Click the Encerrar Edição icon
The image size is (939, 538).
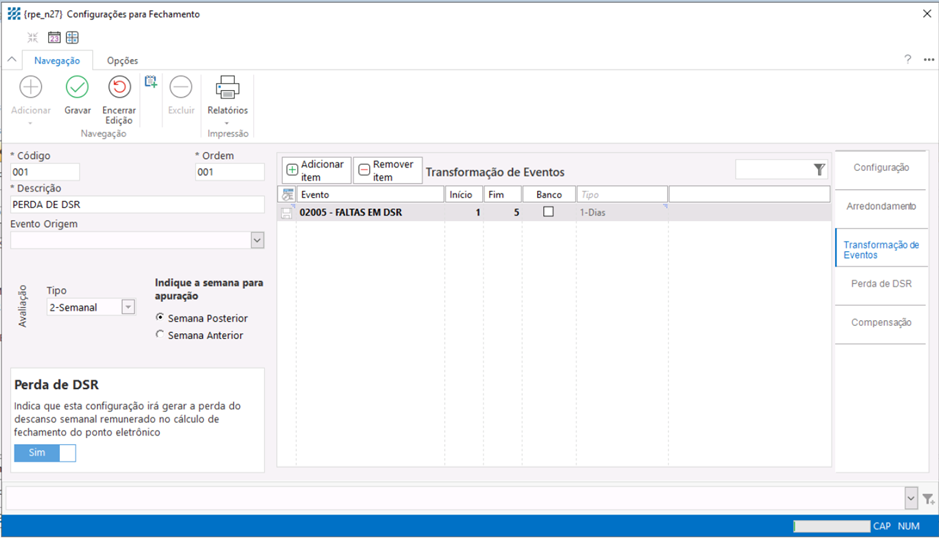[x=119, y=88]
